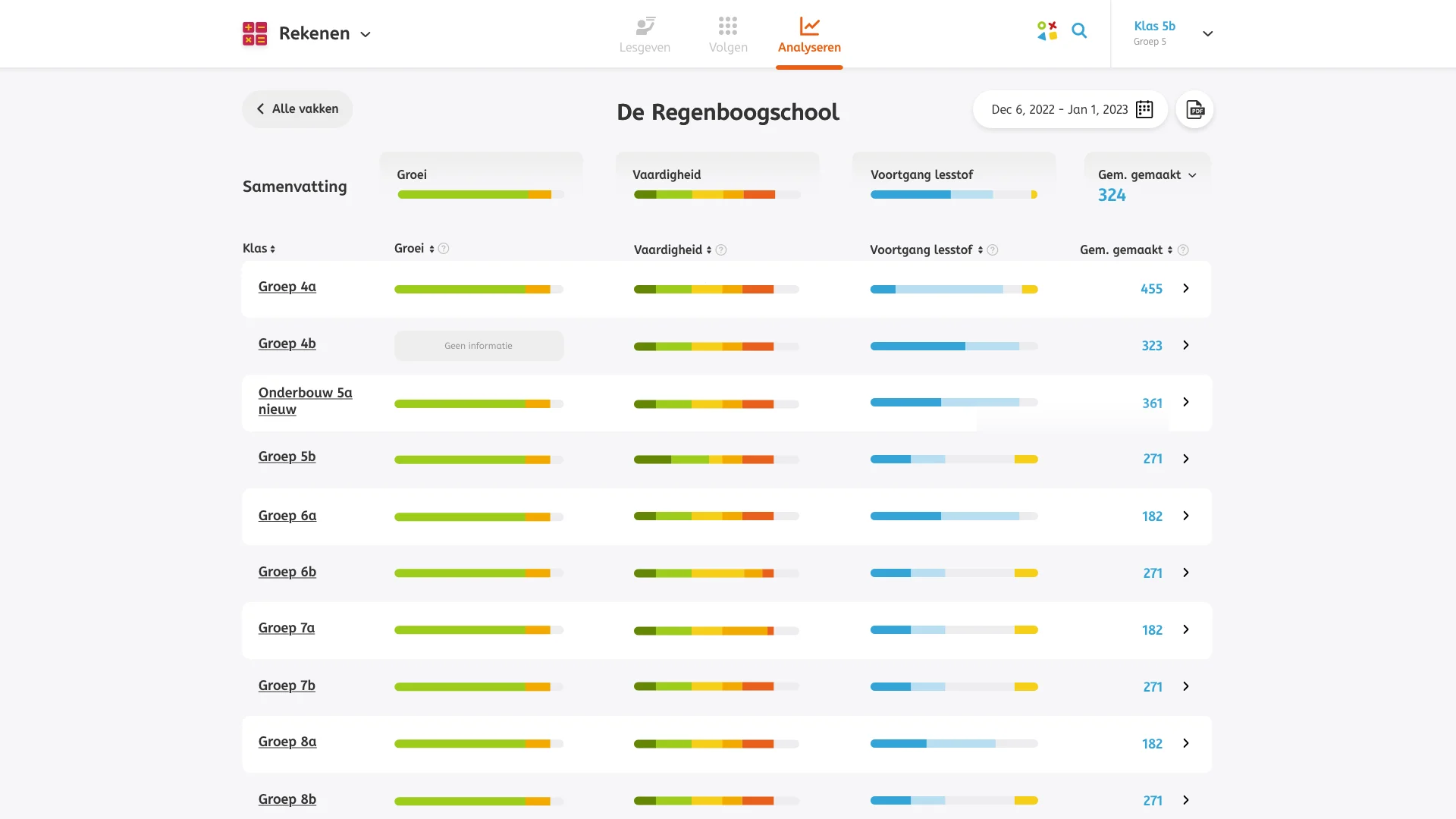Viewport: 1456px width, 819px height.
Task: Click Groep 4a Vaardigheid progress bar
Action: (x=716, y=290)
